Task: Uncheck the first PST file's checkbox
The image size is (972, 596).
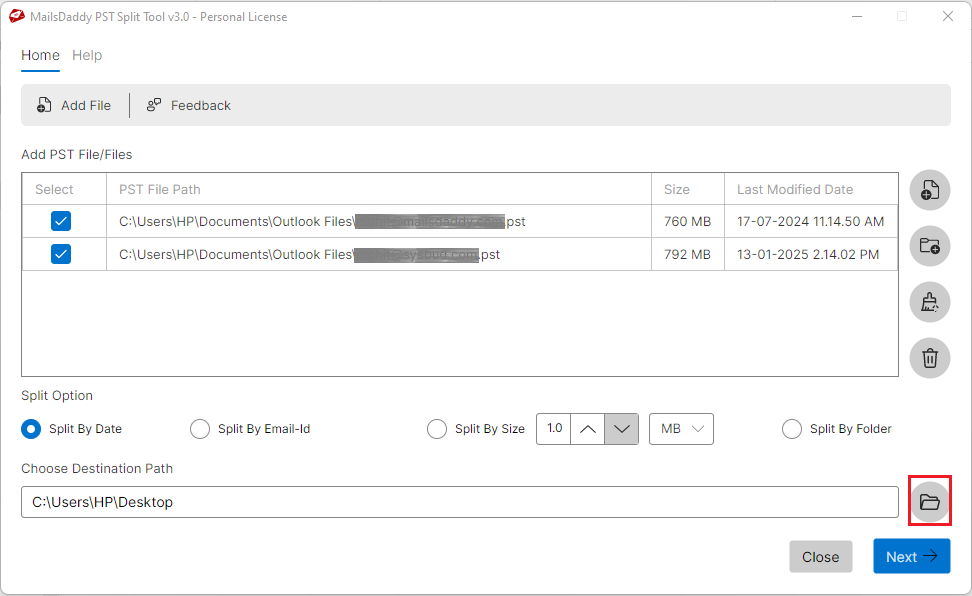Action: (x=60, y=221)
